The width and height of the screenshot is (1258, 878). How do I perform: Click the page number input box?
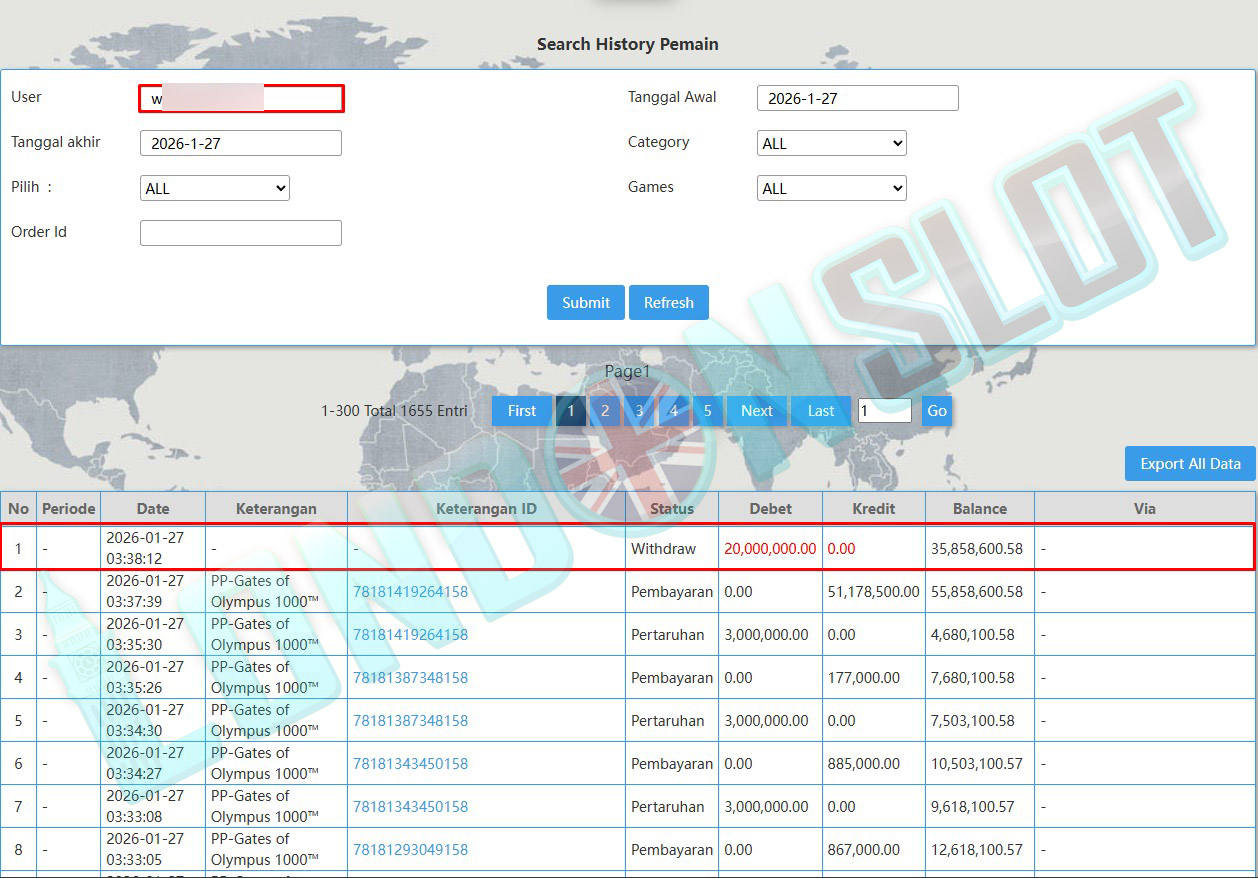tap(884, 411)
